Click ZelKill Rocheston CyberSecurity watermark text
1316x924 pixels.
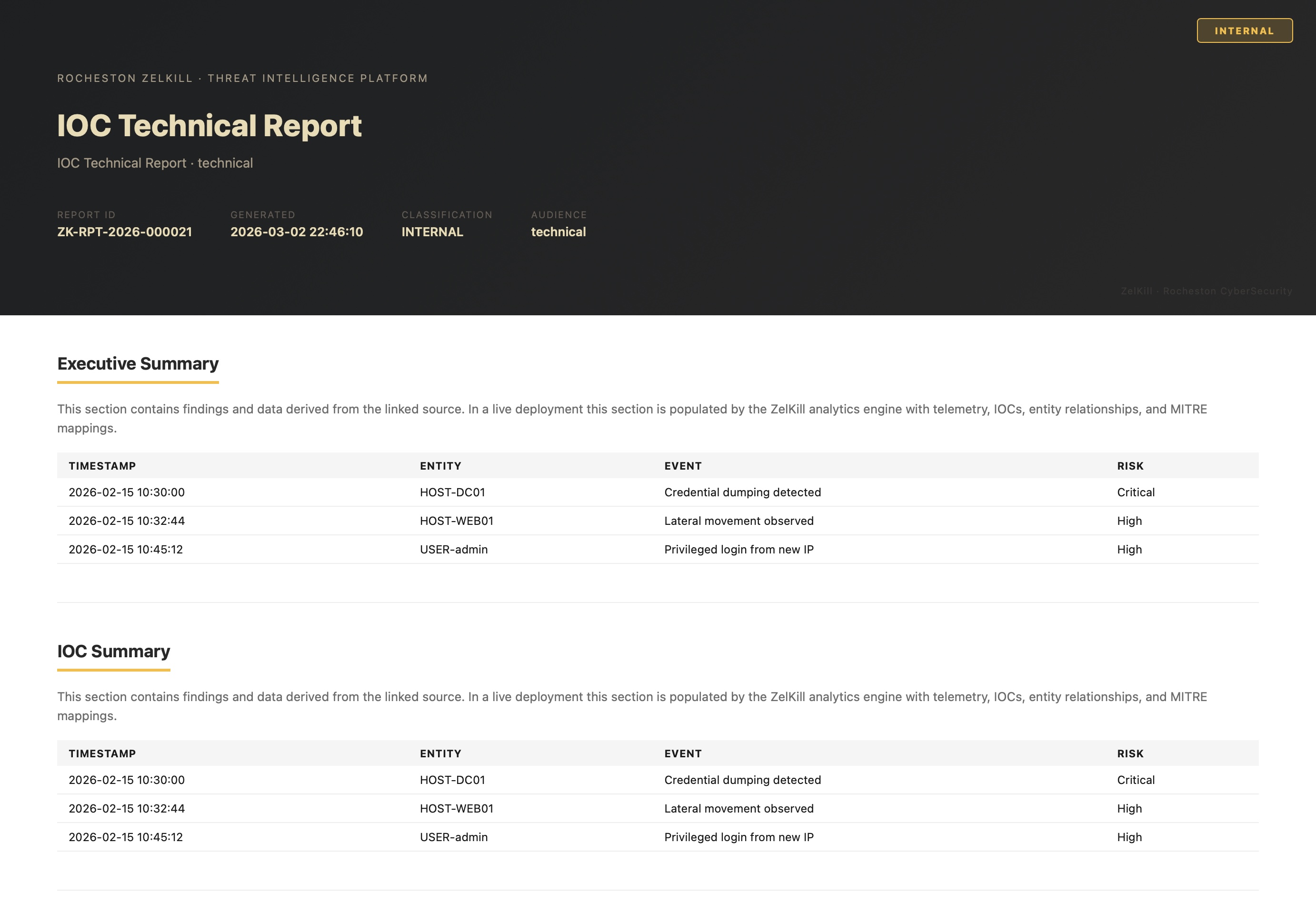(1206, 291)
